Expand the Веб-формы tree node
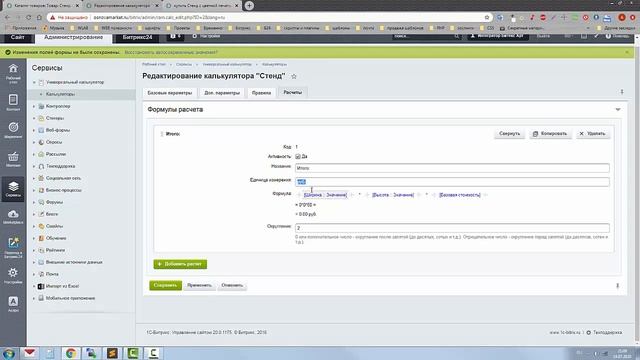Image resolution: width=640 pixels, height=360 pixels. pos(34,130)
